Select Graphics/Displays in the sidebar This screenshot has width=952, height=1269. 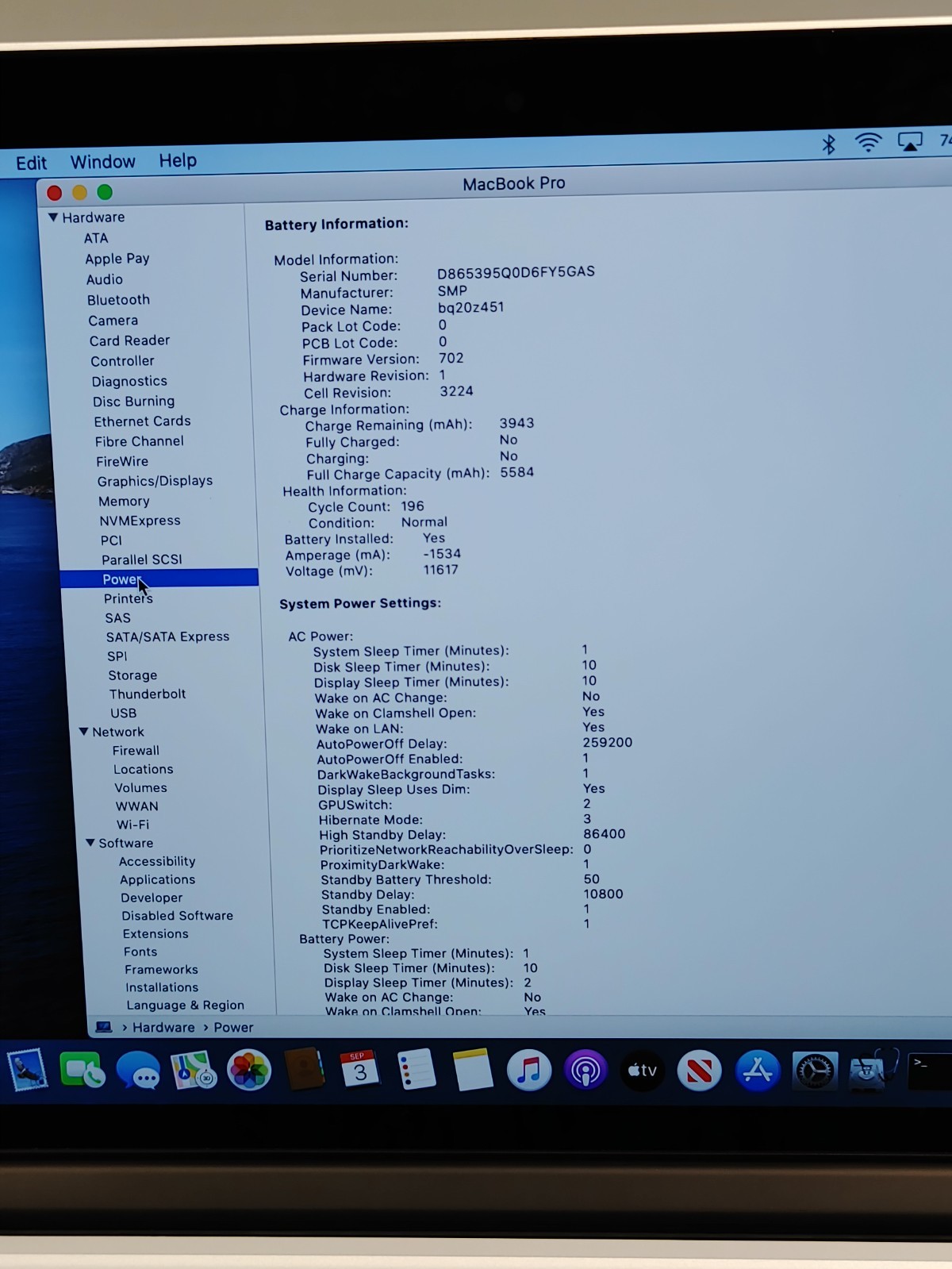155,481
